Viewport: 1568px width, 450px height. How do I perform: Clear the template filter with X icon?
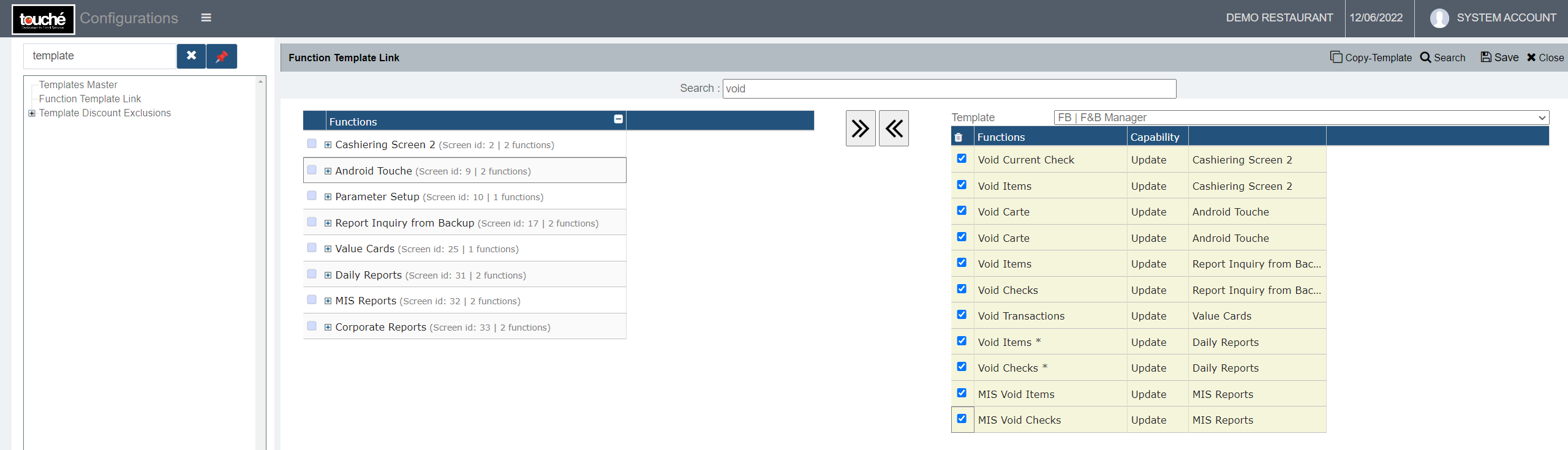click(191, 56)
